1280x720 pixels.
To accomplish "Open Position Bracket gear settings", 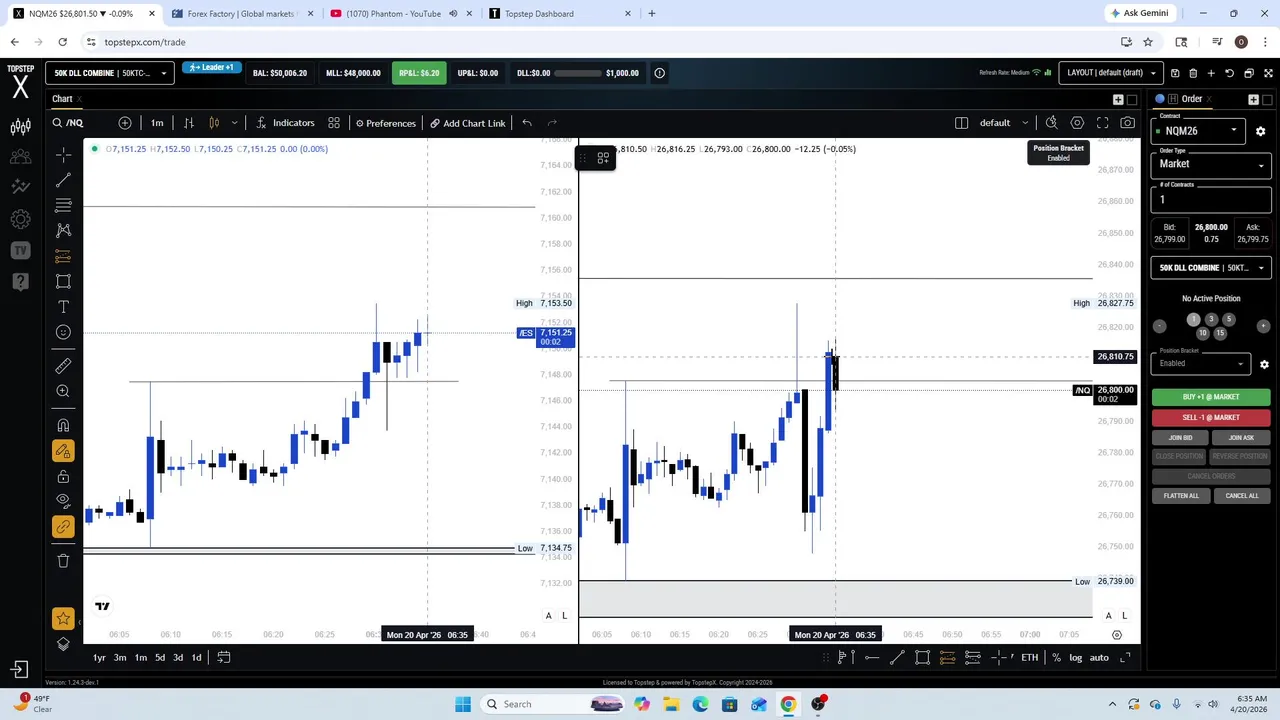I will [1264, 364].
